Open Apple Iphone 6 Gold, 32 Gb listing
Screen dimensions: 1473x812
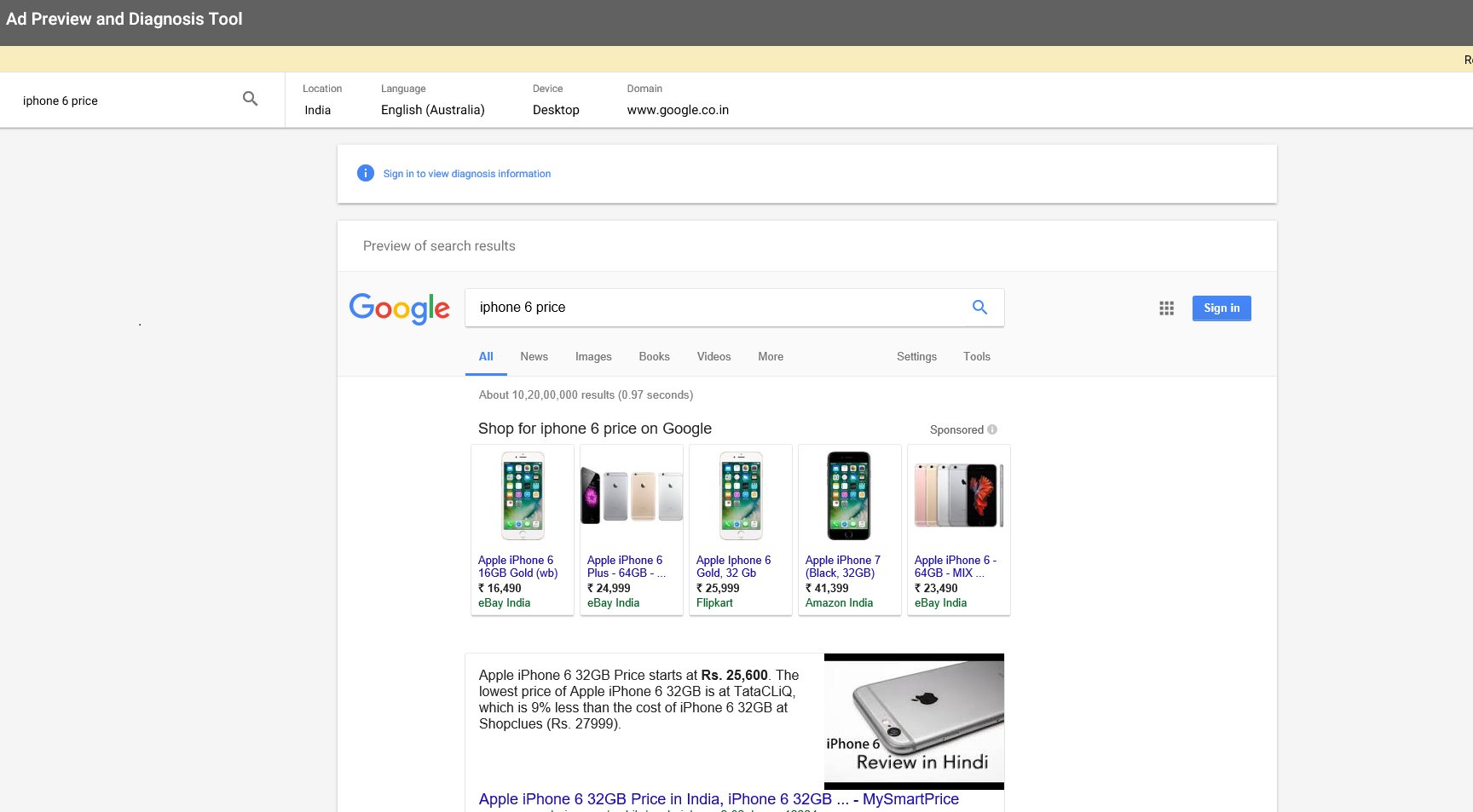click(734, 567)
